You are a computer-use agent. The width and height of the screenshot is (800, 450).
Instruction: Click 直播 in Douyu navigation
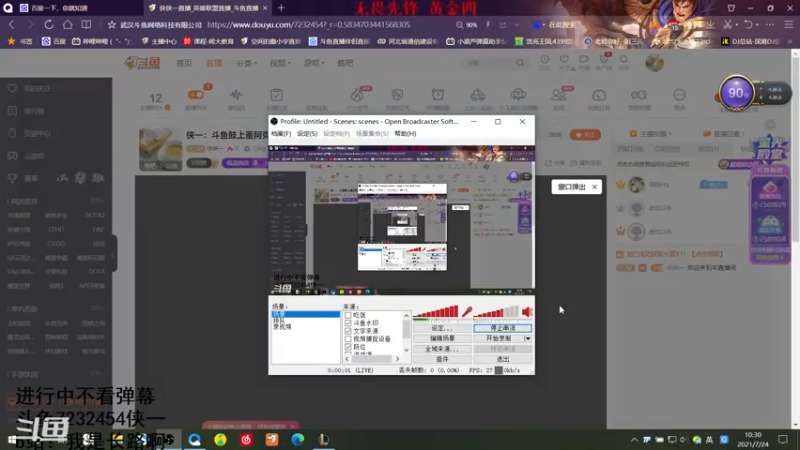(x=214, y=63)
